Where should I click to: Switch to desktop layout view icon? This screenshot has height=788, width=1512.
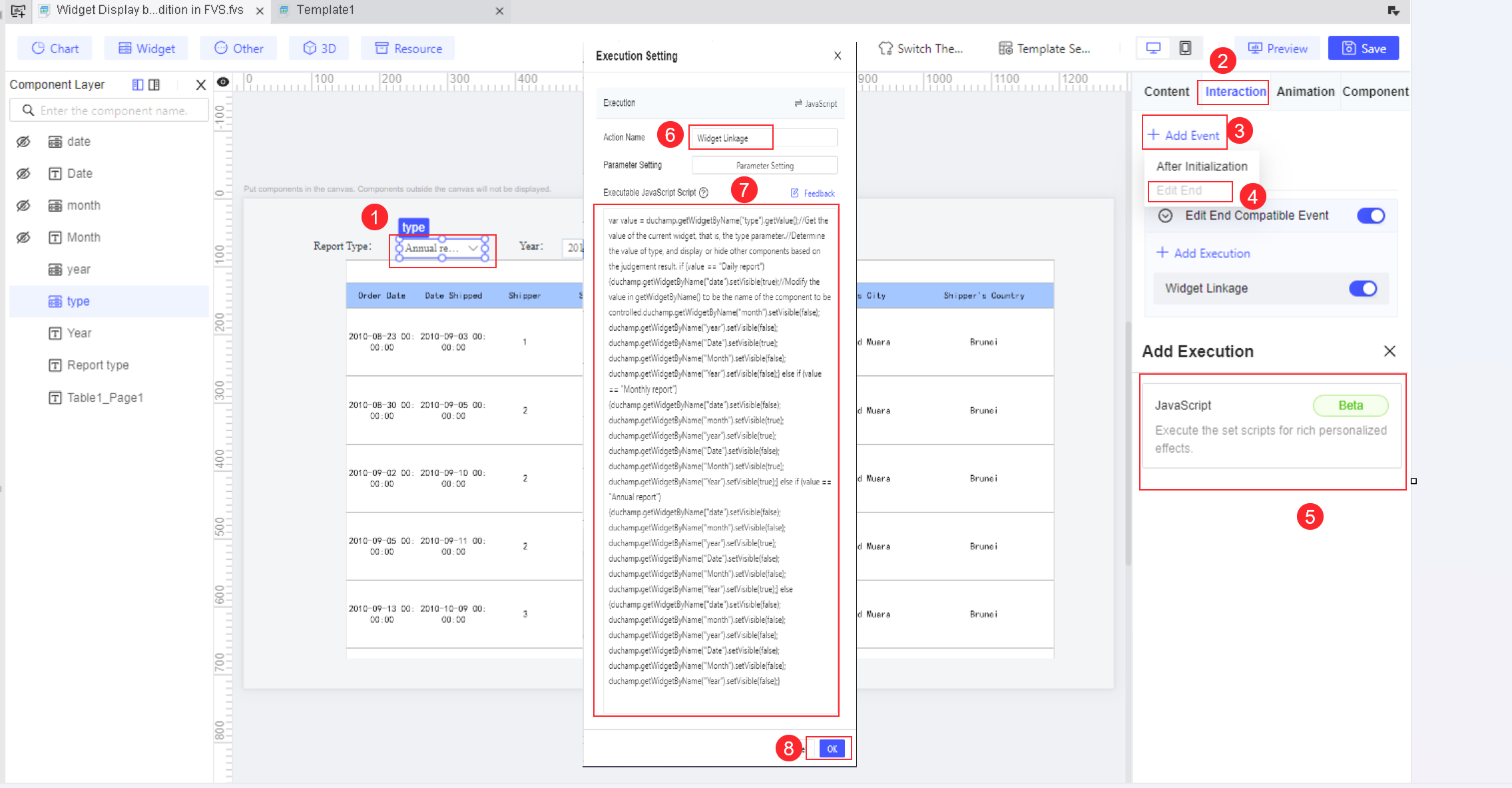coord(1153,48)
